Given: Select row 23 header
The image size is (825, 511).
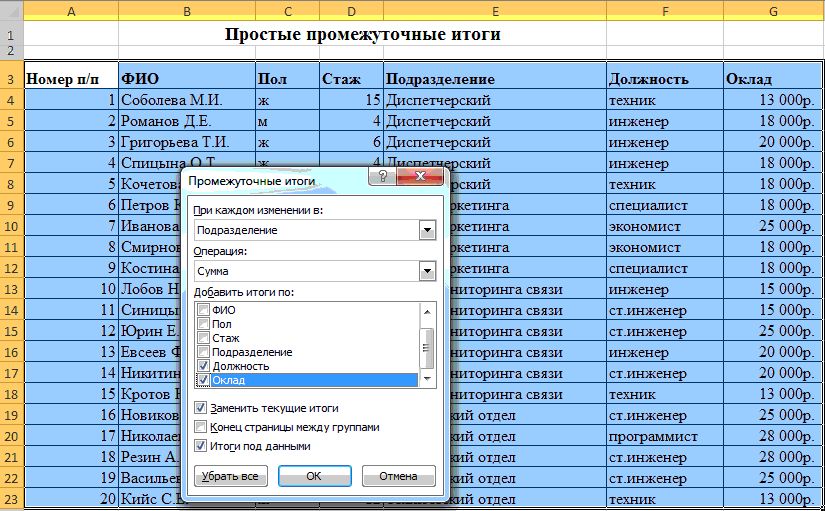Looking at the screenshot, I should coord(12,499).
